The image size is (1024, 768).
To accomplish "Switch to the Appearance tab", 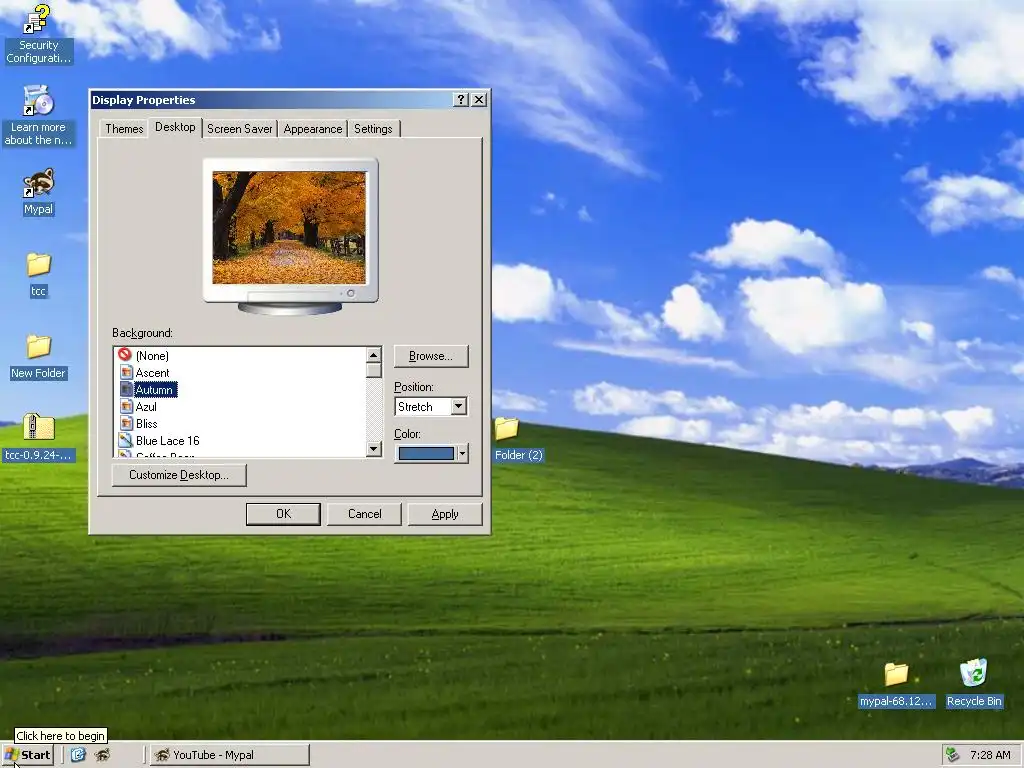I will (313, 129).
